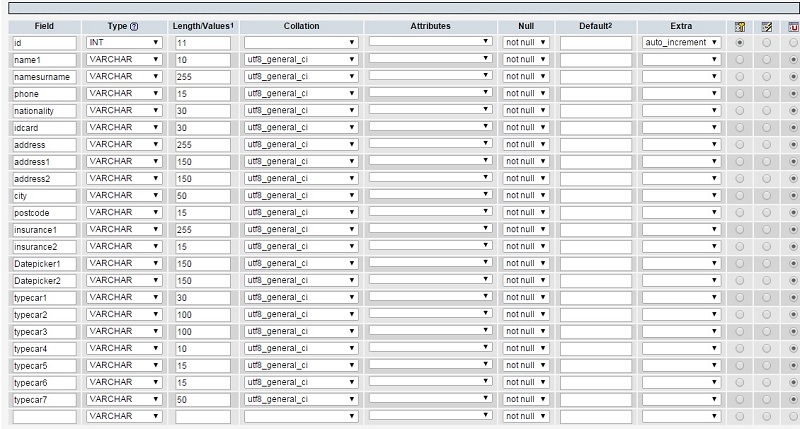Click the Null column header

[x=526, y=26]
